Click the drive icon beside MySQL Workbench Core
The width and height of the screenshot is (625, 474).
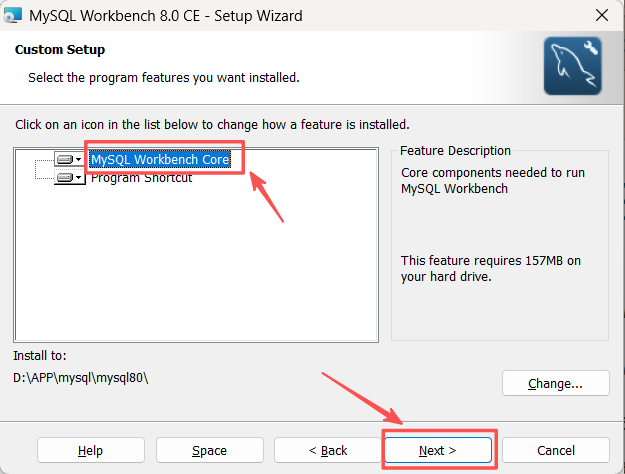click(x=65, y=159)
